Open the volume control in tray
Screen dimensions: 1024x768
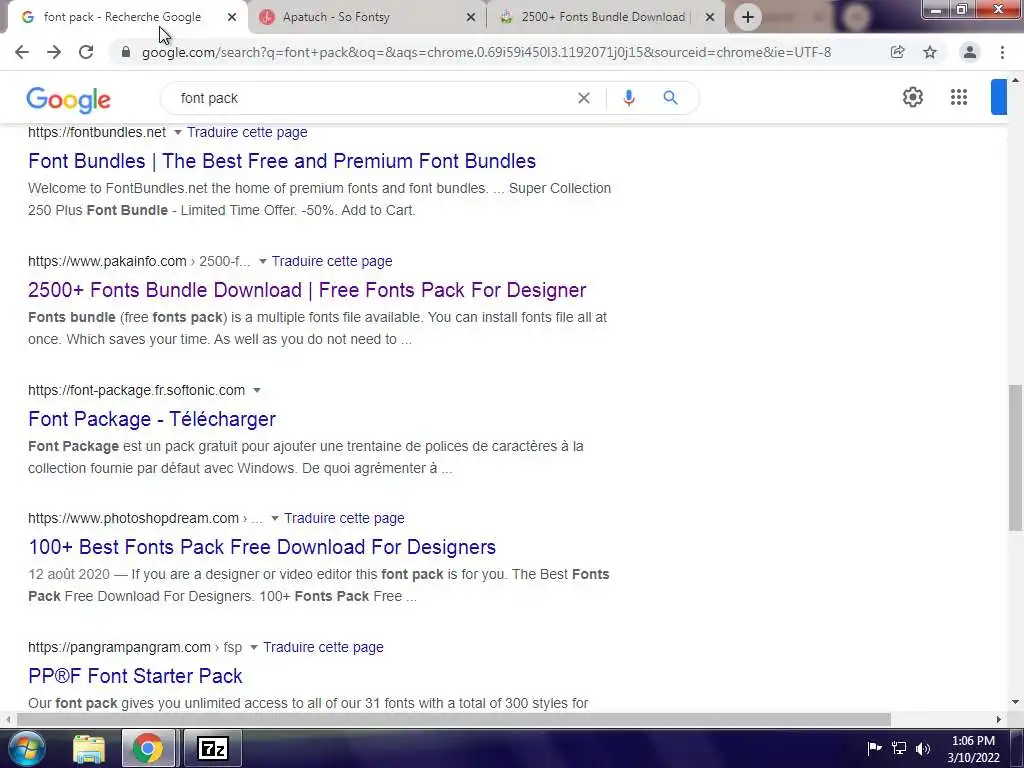click(x=923, y=748)
